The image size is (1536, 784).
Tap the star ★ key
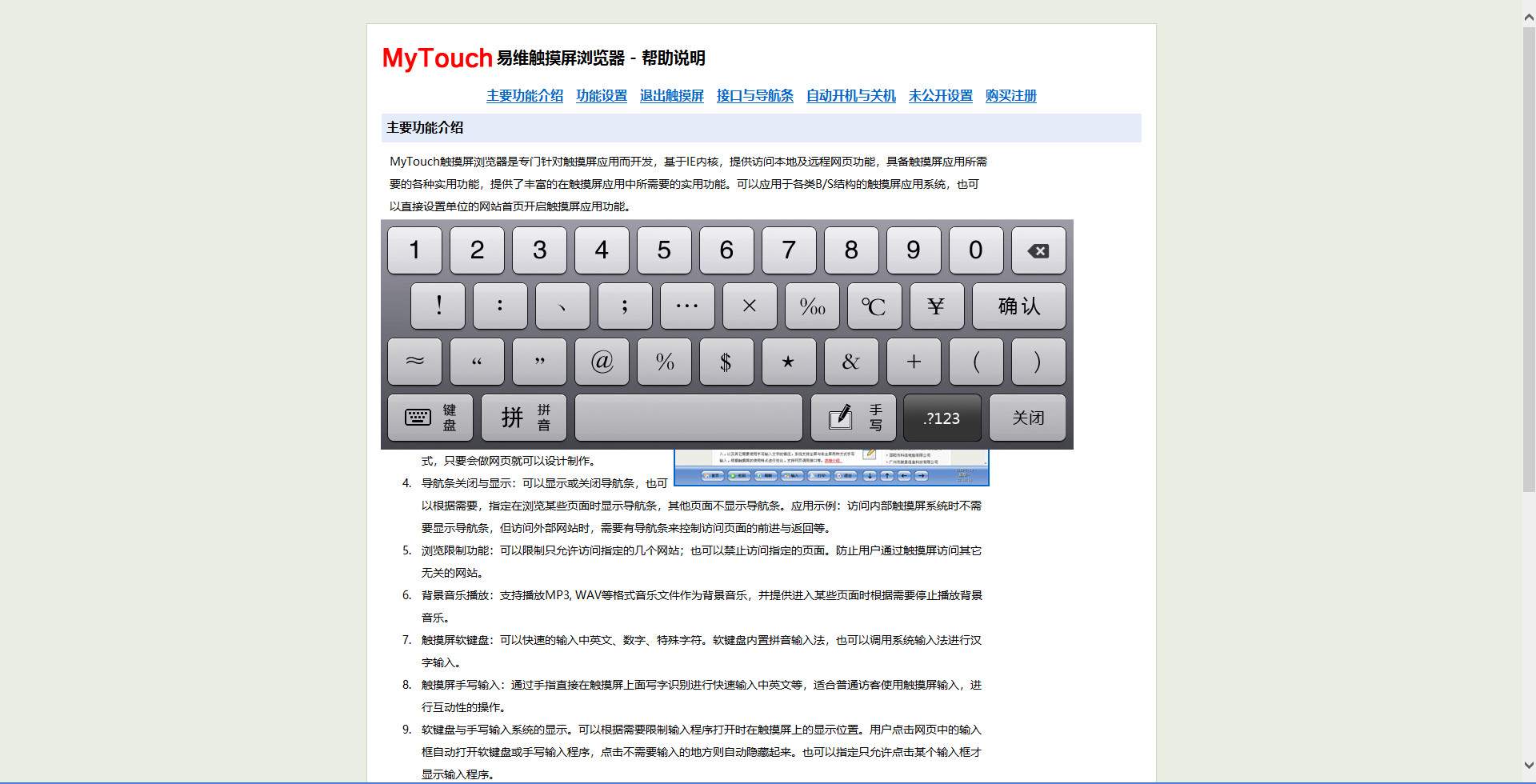coord(789,362)
